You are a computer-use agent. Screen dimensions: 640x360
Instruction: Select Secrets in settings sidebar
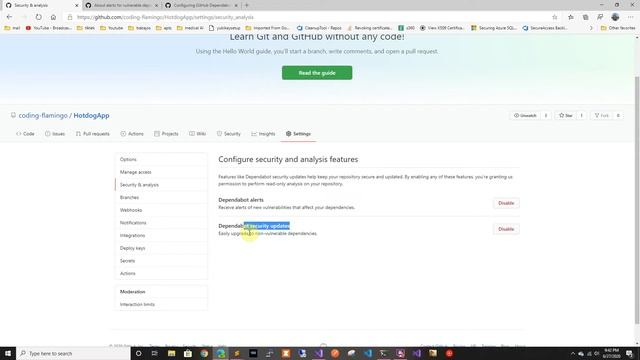click(161, 260)
